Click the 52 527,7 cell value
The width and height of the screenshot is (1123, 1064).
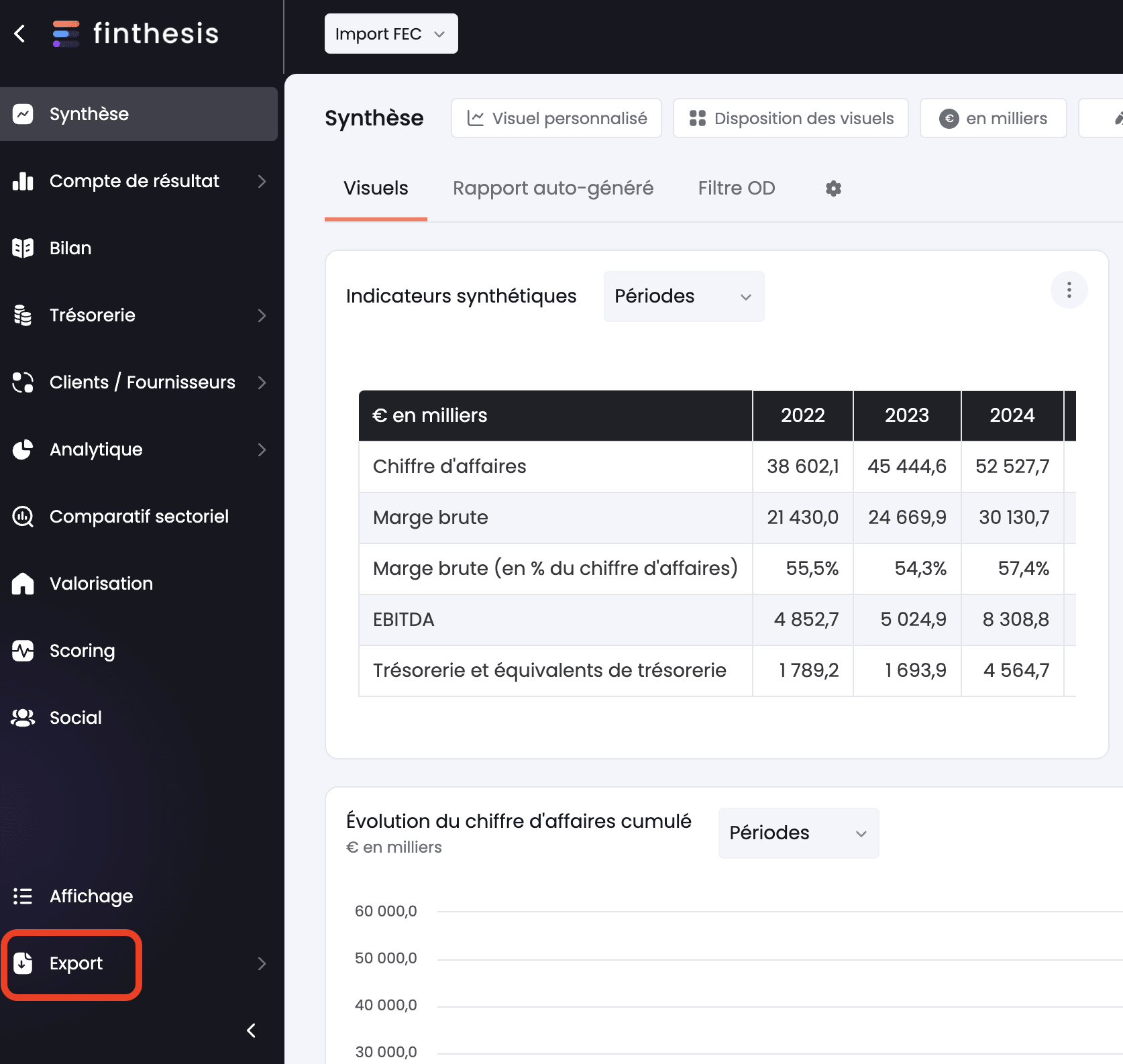click(x=1012, y=467)
